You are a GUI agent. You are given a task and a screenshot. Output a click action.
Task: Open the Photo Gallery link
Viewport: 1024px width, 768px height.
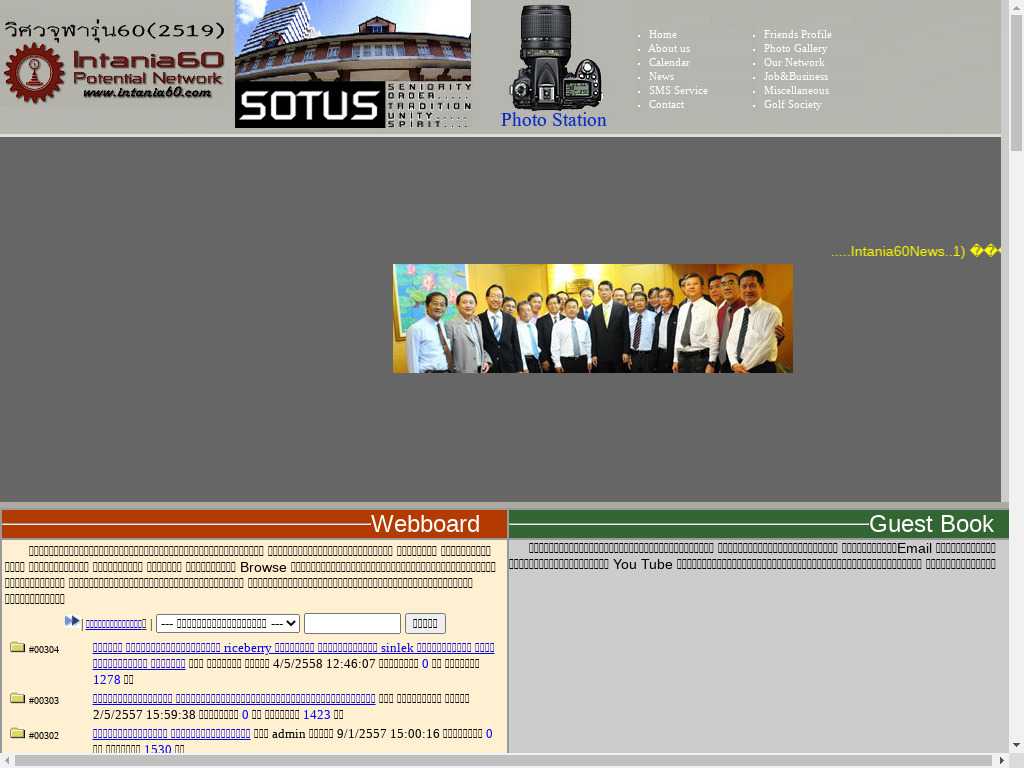click(795, 48)
